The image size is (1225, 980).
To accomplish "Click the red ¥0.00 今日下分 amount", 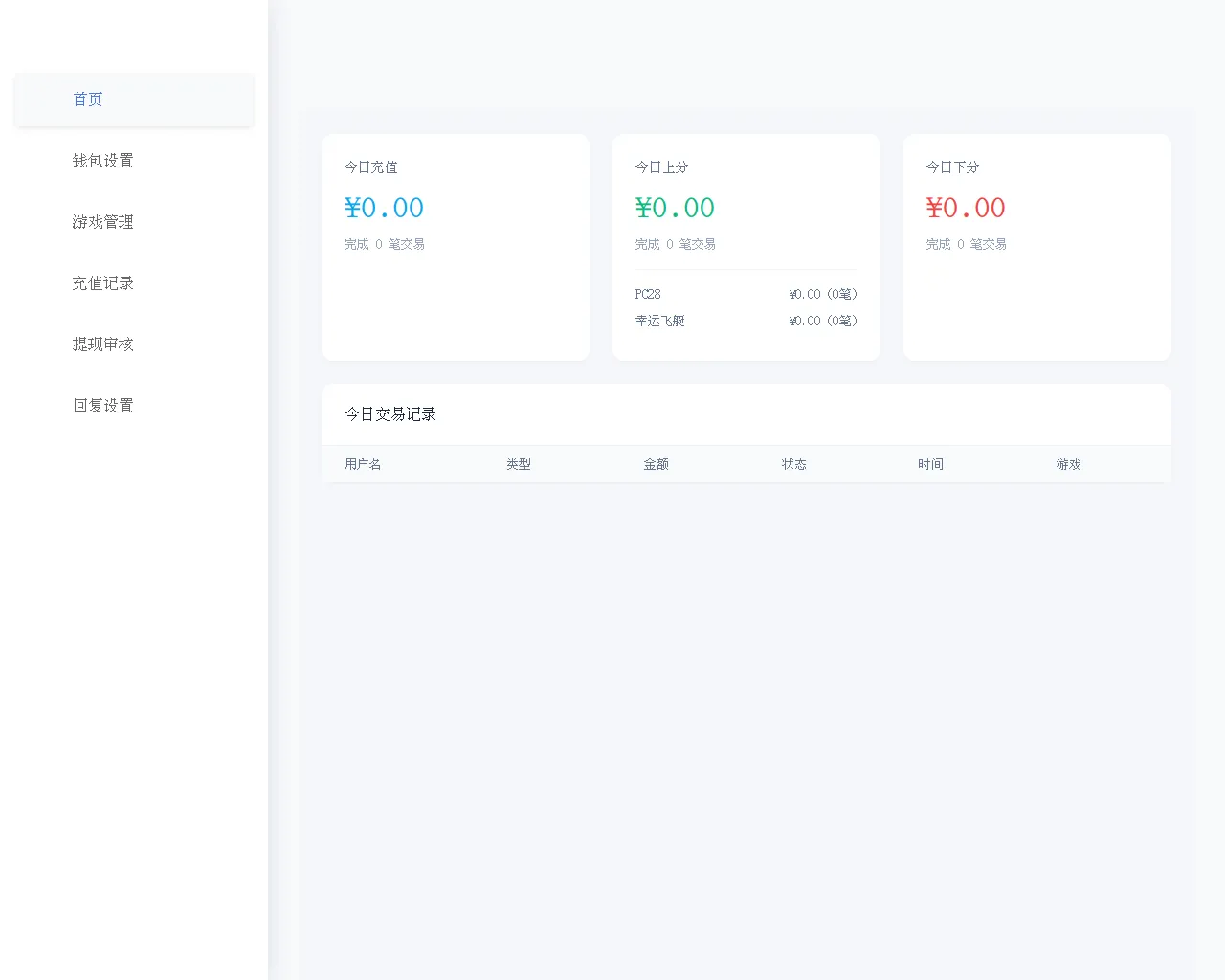I will click(966, 208).
